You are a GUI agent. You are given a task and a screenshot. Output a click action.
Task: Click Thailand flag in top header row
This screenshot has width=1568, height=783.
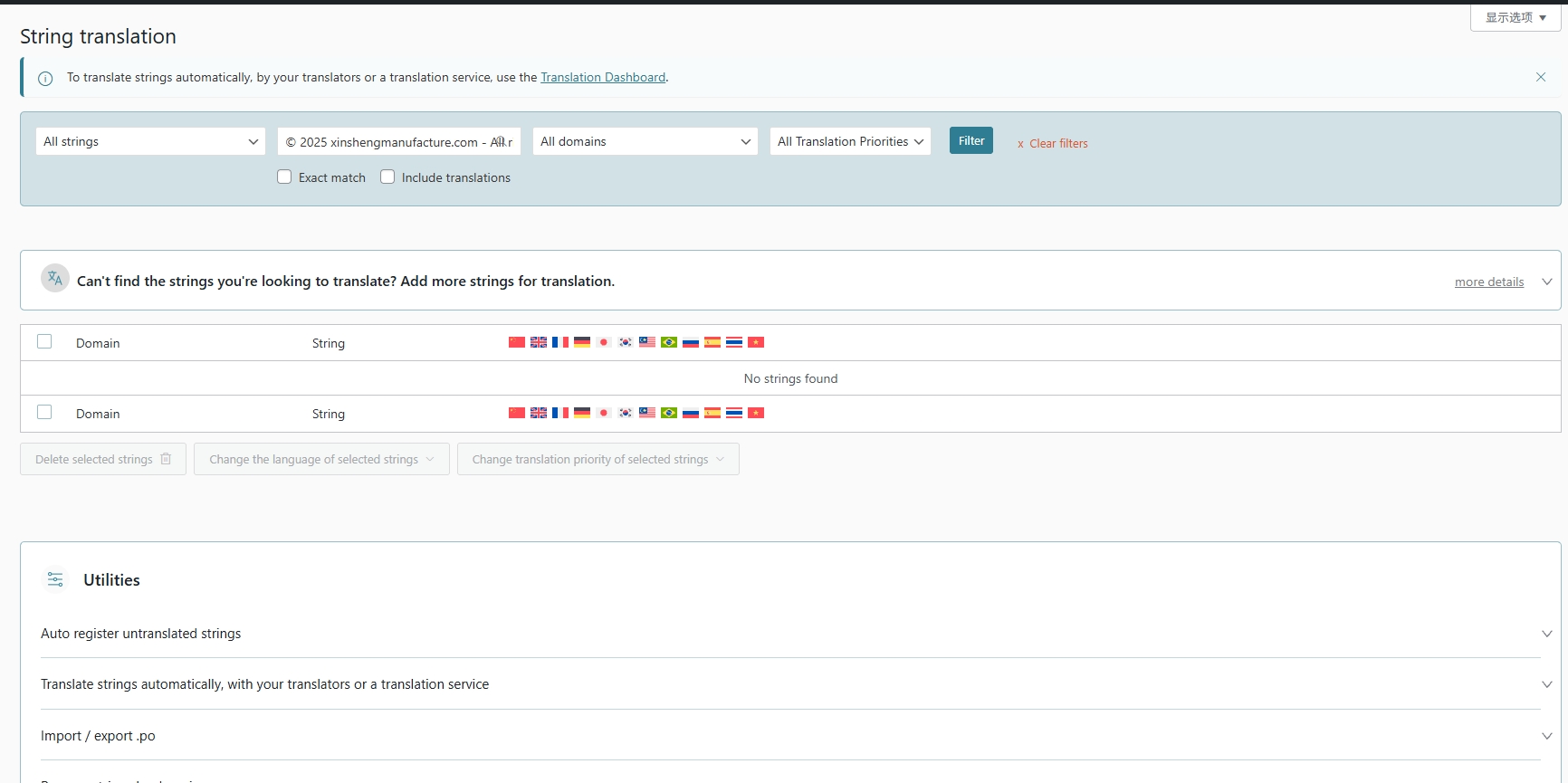click(x=734, y=342)
